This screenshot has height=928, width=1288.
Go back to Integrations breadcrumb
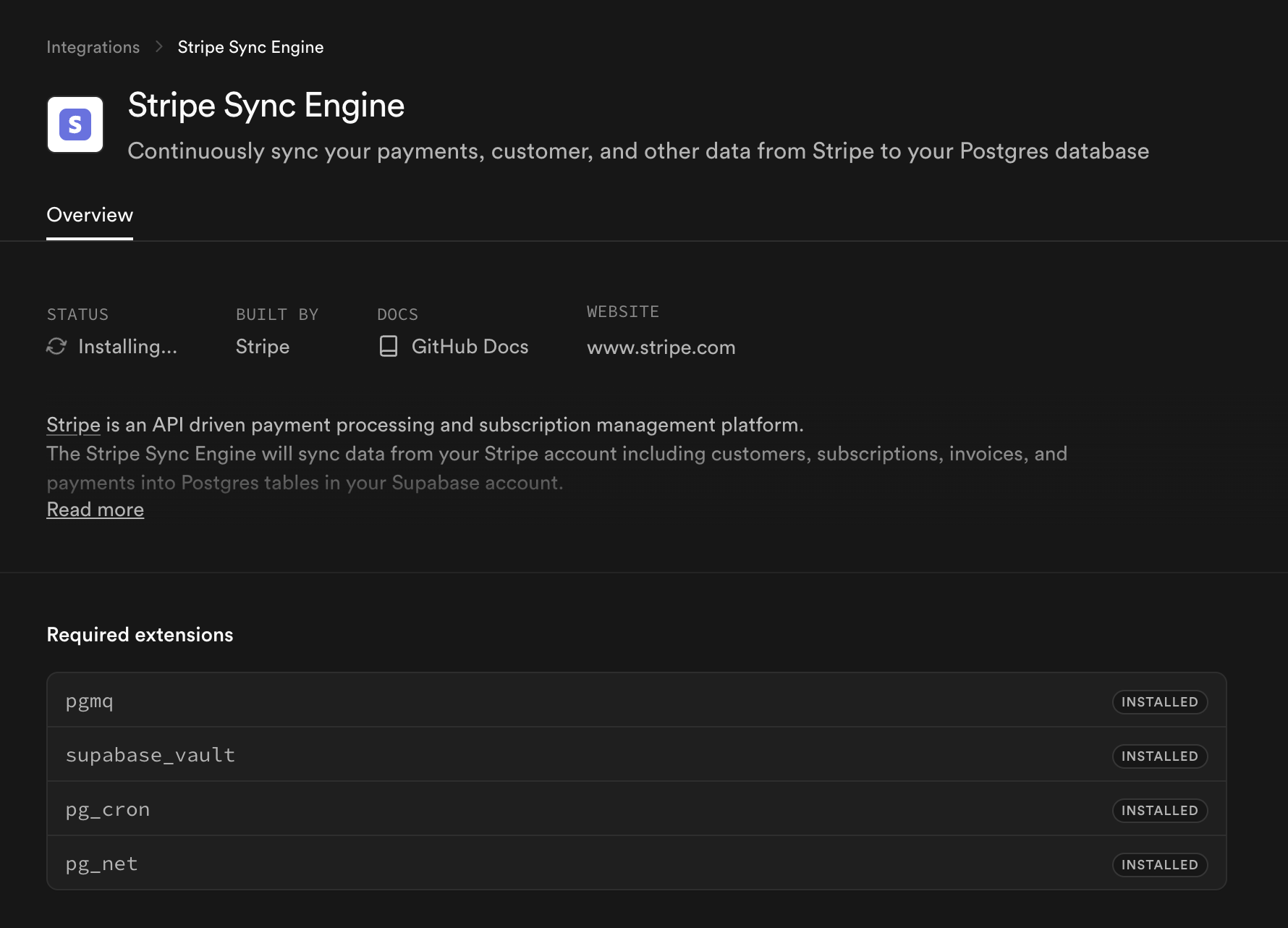click(93, 47)
